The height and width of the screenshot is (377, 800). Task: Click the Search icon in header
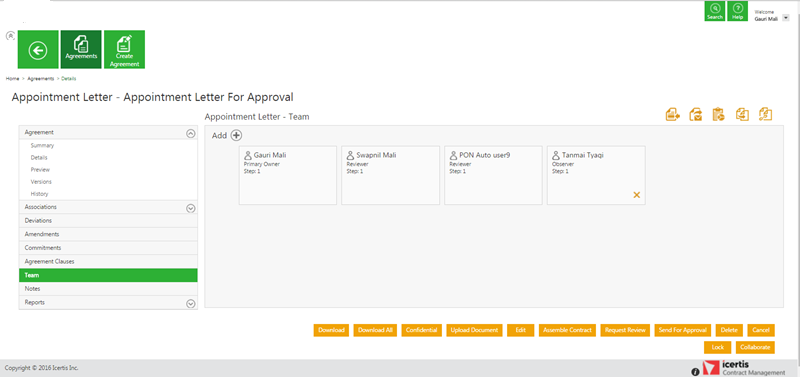coord(715,11)
